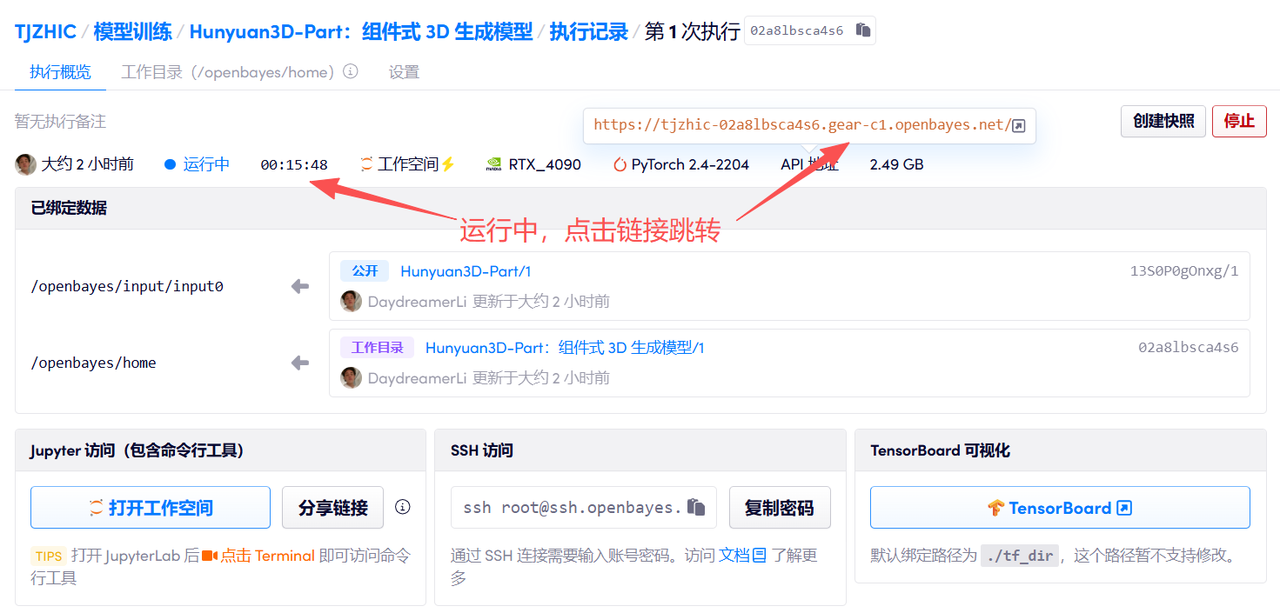Click the 工作空间 status link

click(408, 164)
